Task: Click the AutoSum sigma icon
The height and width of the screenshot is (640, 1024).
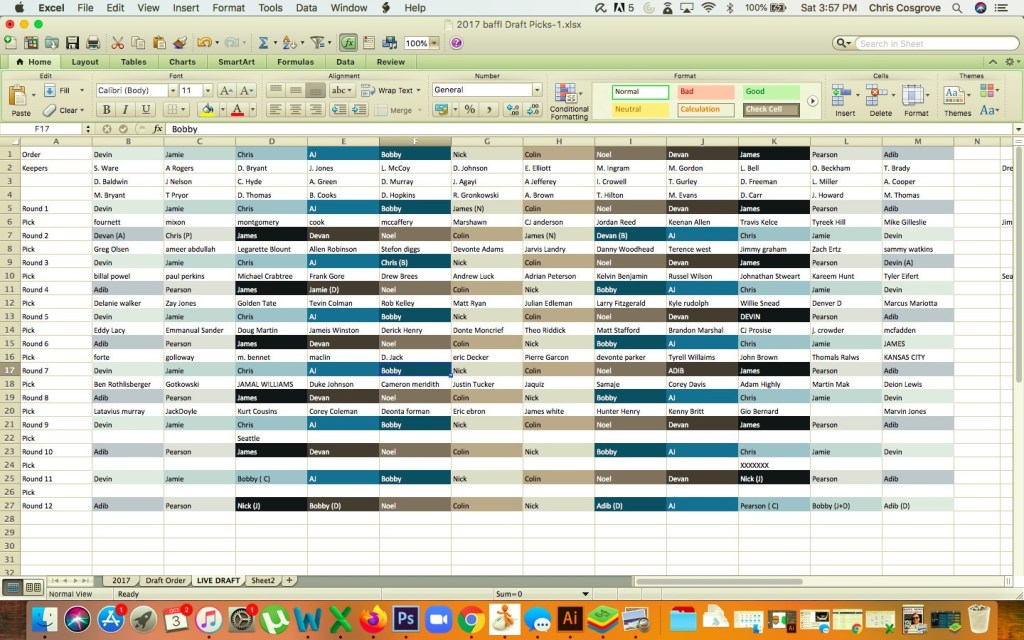Action: pyautogui.click(x=263, y=43)
